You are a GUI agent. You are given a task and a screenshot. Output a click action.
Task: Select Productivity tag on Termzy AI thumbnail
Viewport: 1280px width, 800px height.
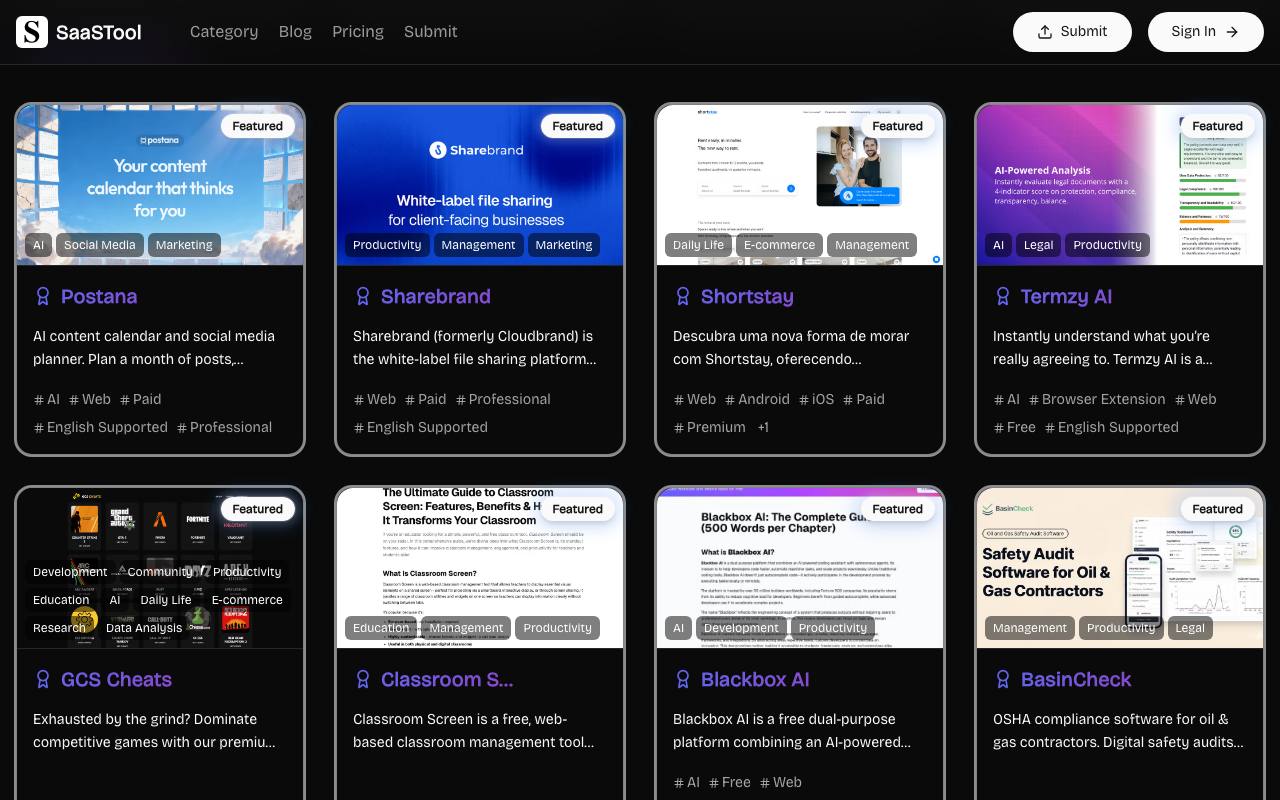click(x=1107, y=245)
